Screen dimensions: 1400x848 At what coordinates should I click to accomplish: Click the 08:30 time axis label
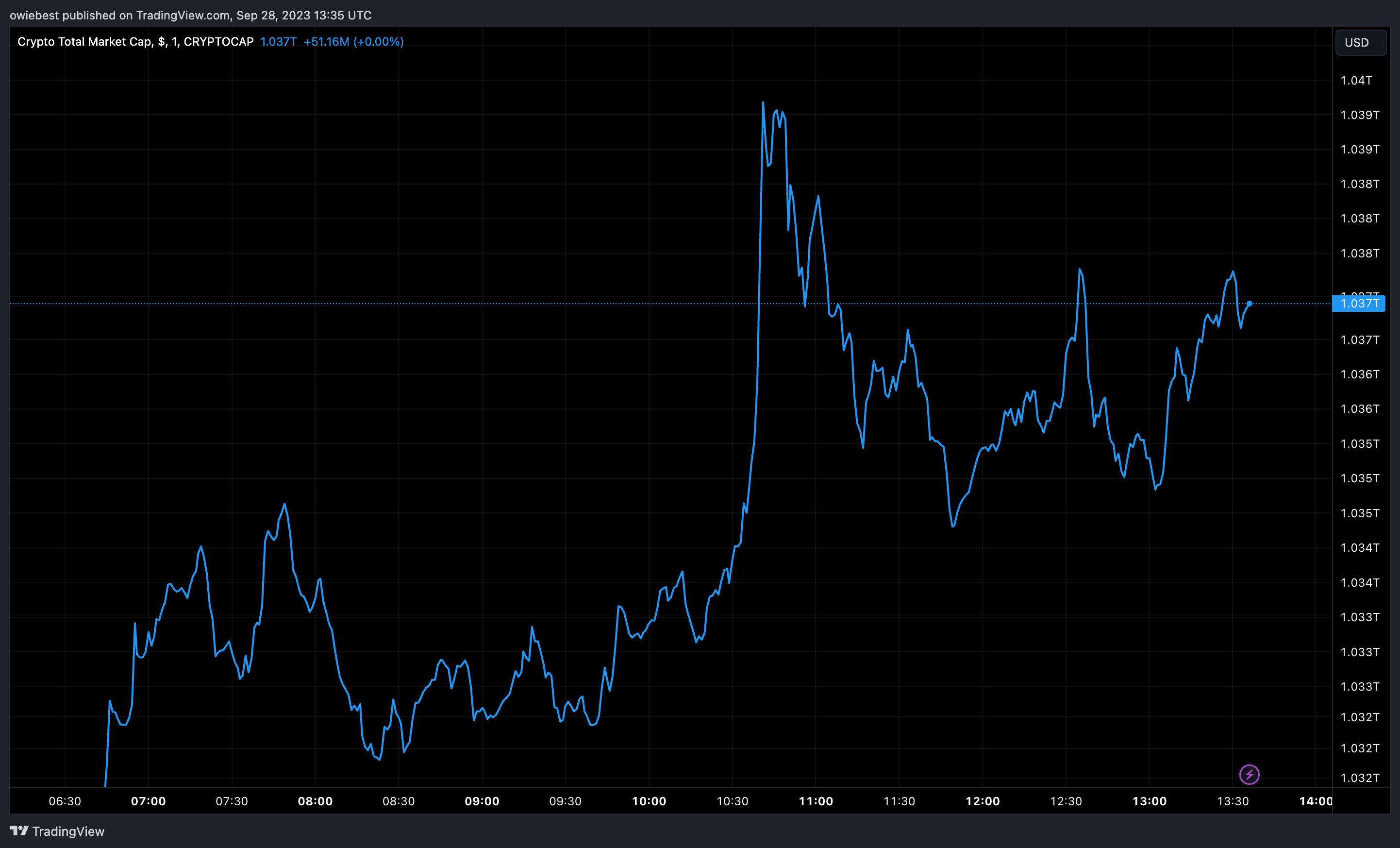pos(398,801)
